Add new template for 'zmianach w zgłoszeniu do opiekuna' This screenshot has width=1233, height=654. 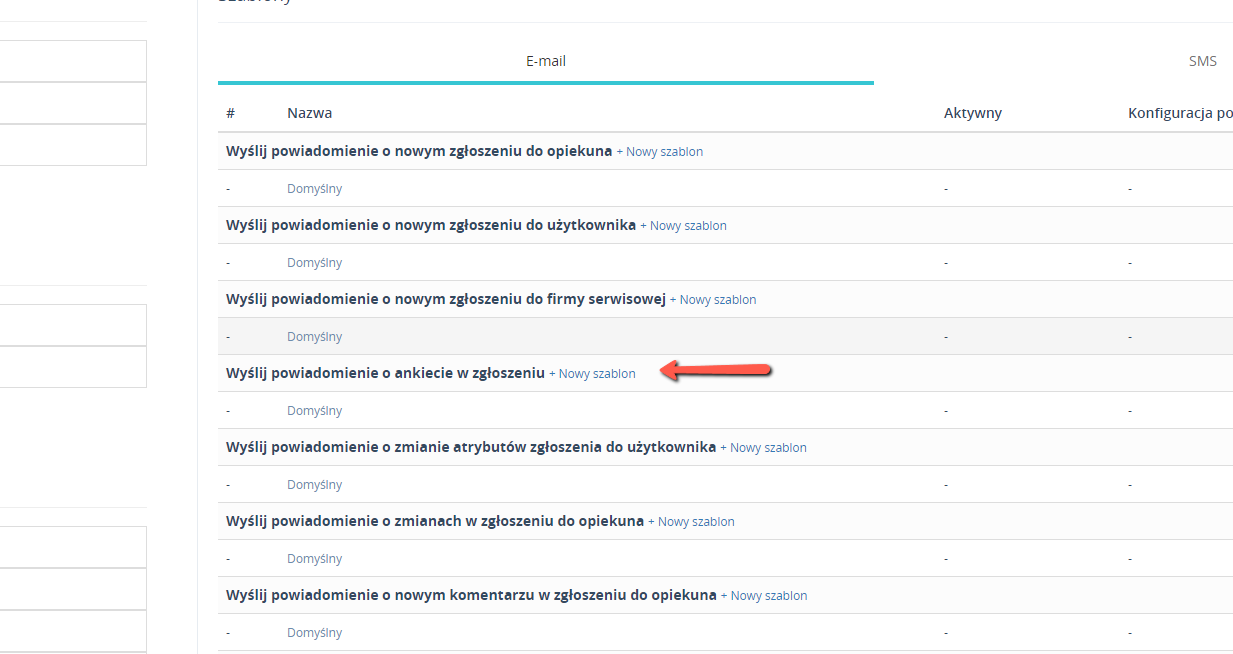pos(692,522)
